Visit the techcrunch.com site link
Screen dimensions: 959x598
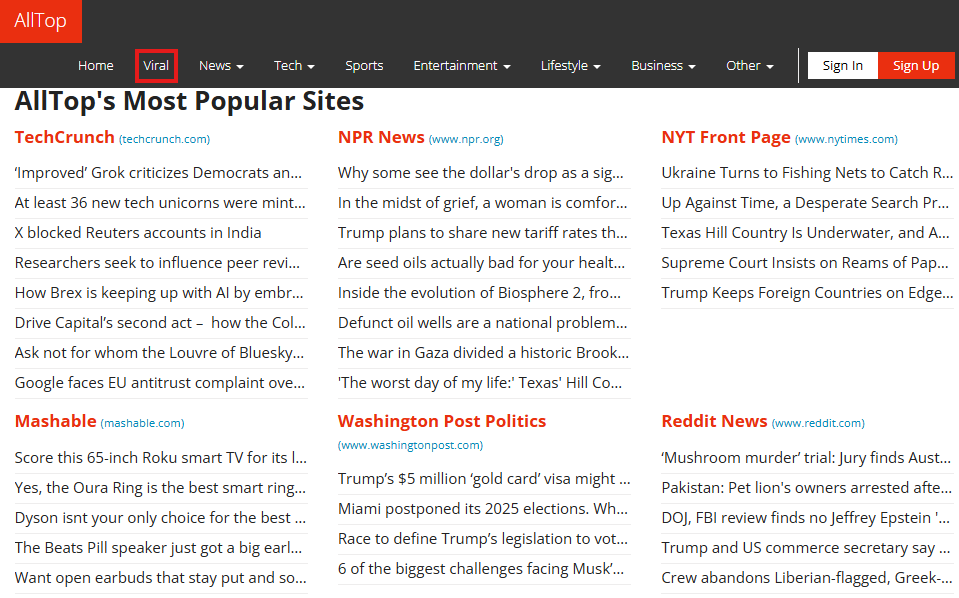pyautogui.click(x=165, y=139)
